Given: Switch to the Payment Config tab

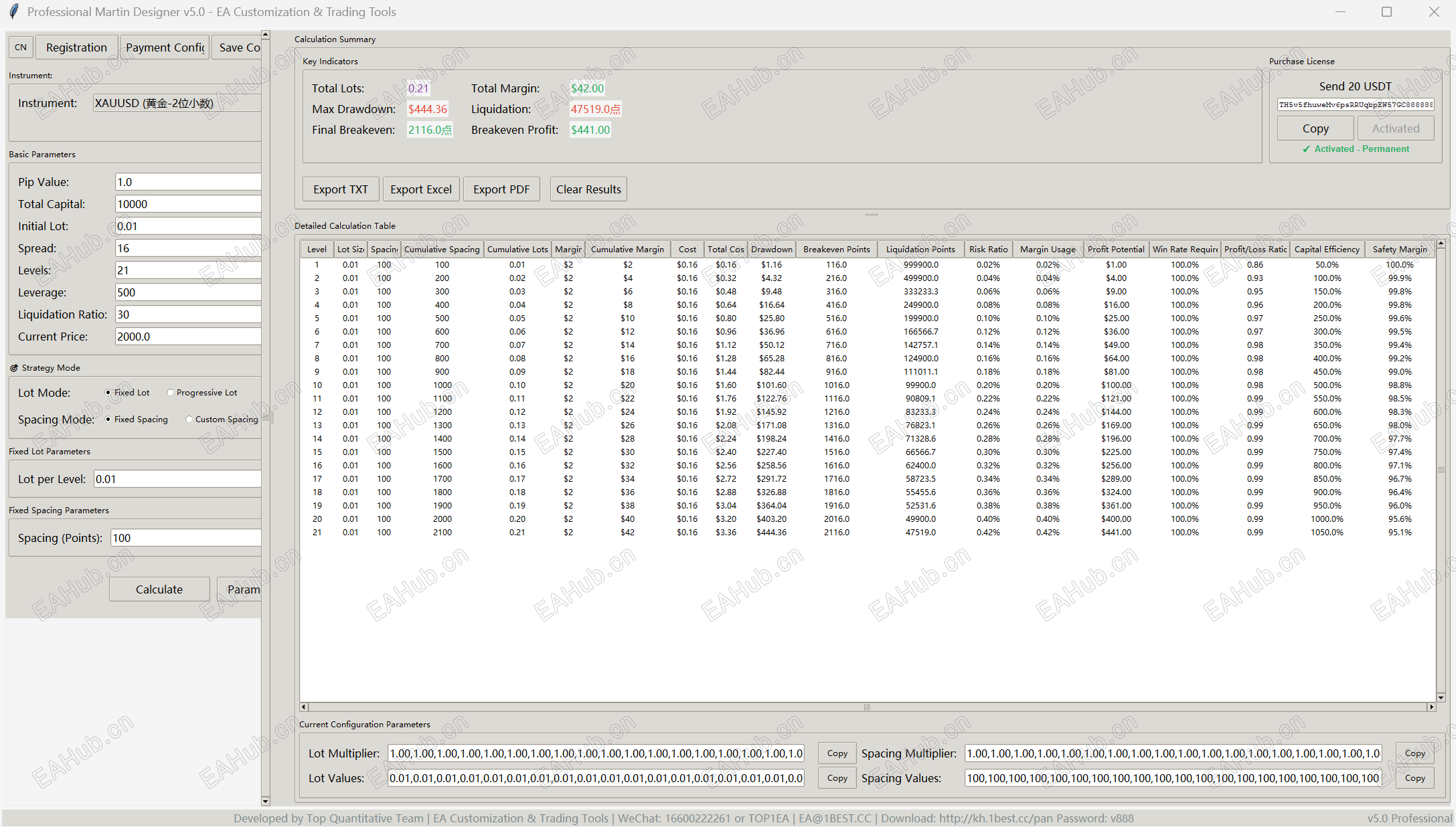Looking at the screenshot, I should (165, 48).
